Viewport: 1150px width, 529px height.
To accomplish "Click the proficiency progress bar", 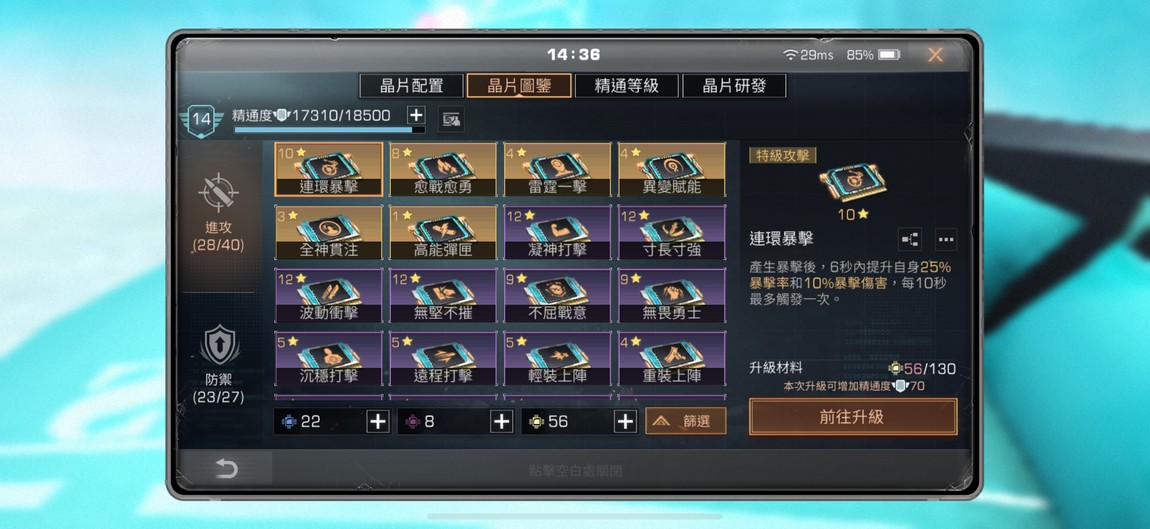I will point(329,130).
